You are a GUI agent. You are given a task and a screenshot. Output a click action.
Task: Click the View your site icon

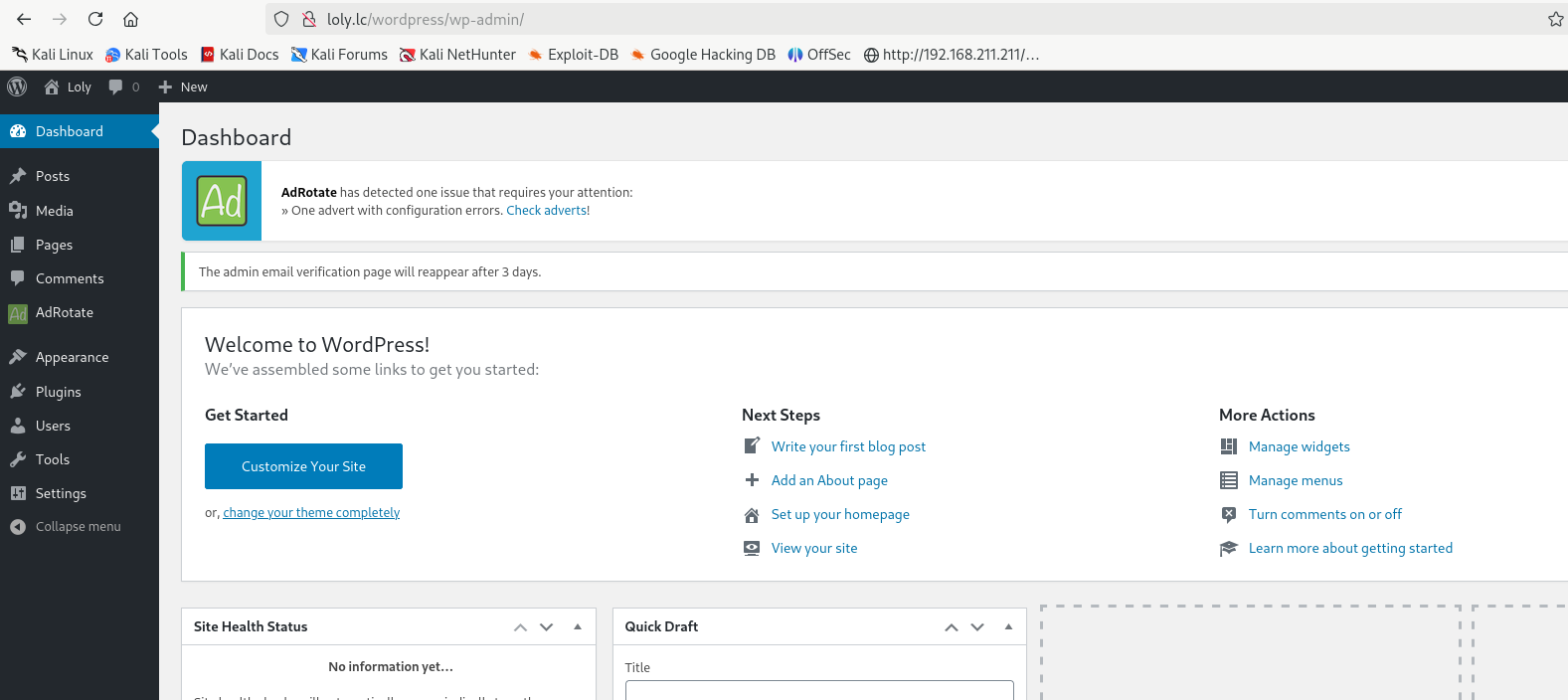(x=752, y=548)
